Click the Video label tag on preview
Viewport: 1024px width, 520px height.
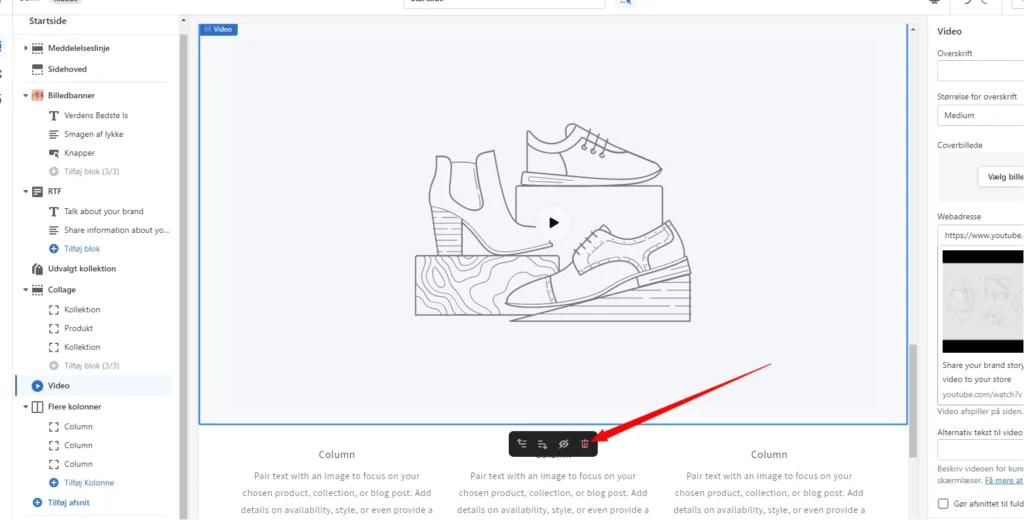(x=218, y=29)
